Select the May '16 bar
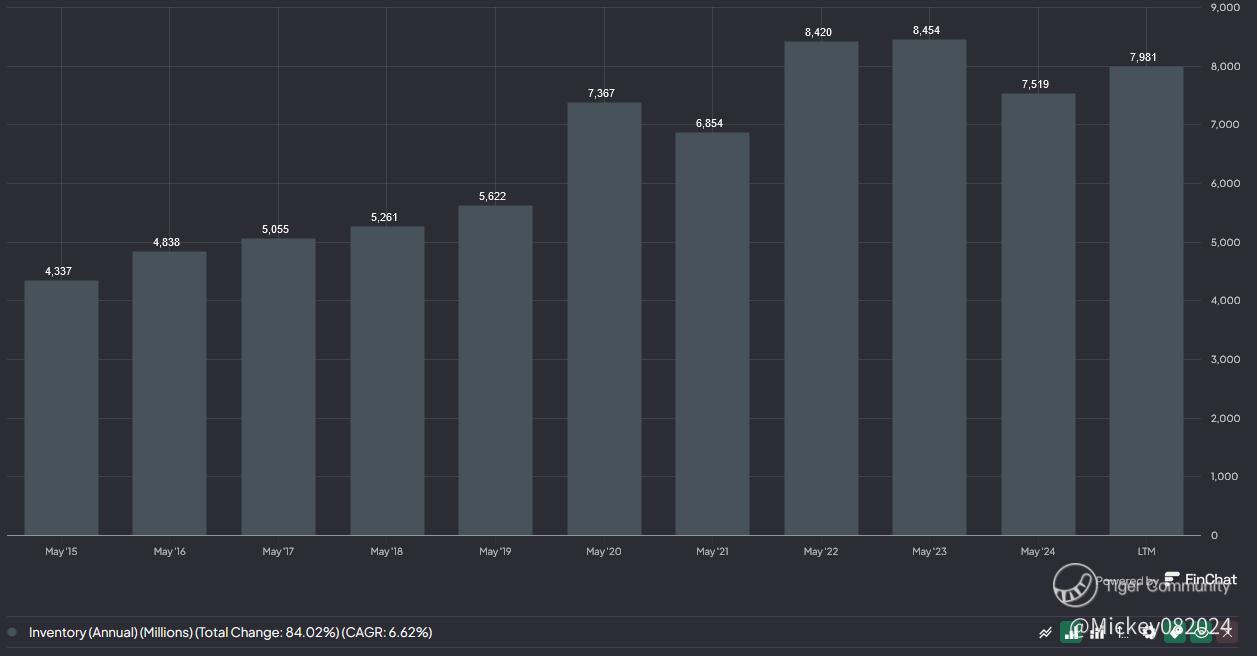The height and width of the screenshot is (656, 1257). point(169,393)
